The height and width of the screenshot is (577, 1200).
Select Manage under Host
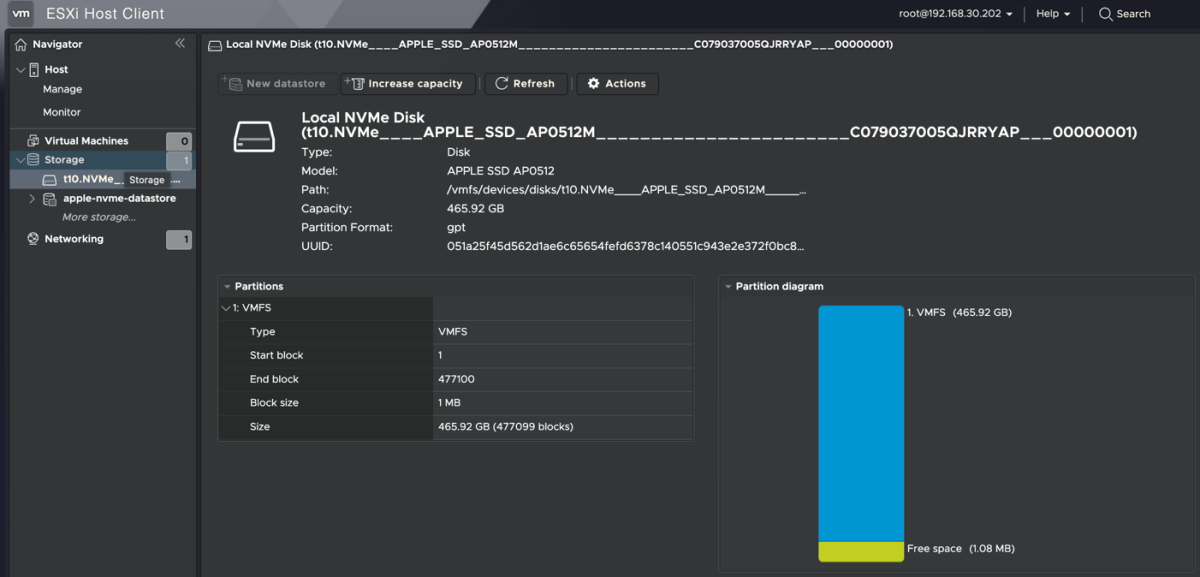point(62,90)
